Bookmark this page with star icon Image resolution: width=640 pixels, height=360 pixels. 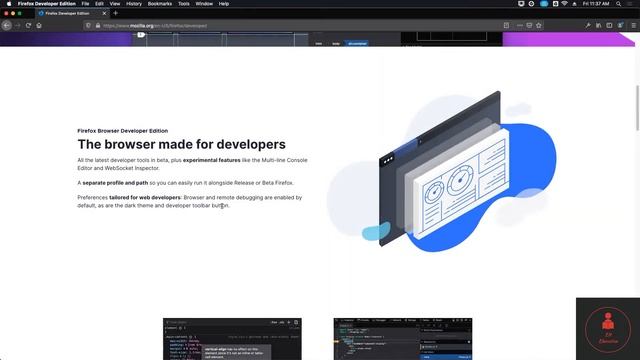(x=539, y=25)
